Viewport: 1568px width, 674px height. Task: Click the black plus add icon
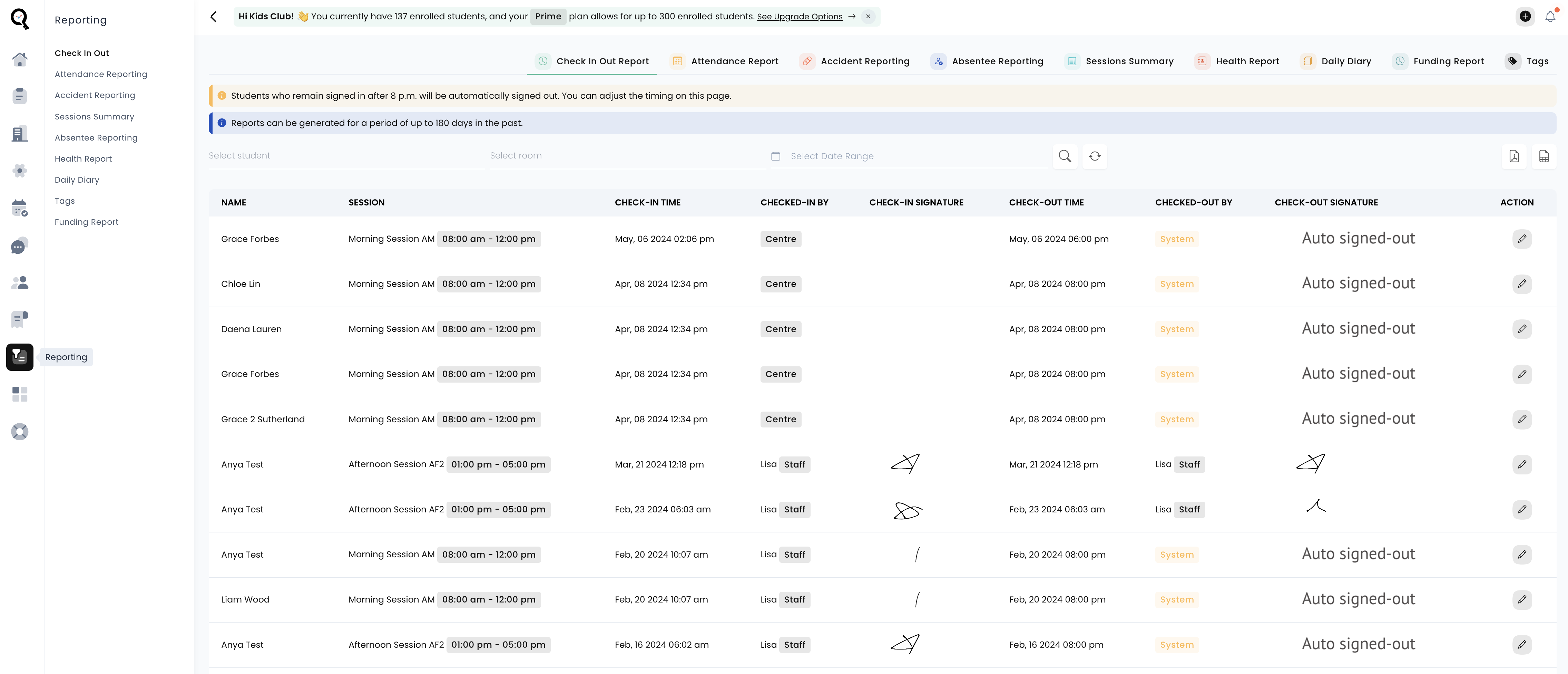(1525, 17)
